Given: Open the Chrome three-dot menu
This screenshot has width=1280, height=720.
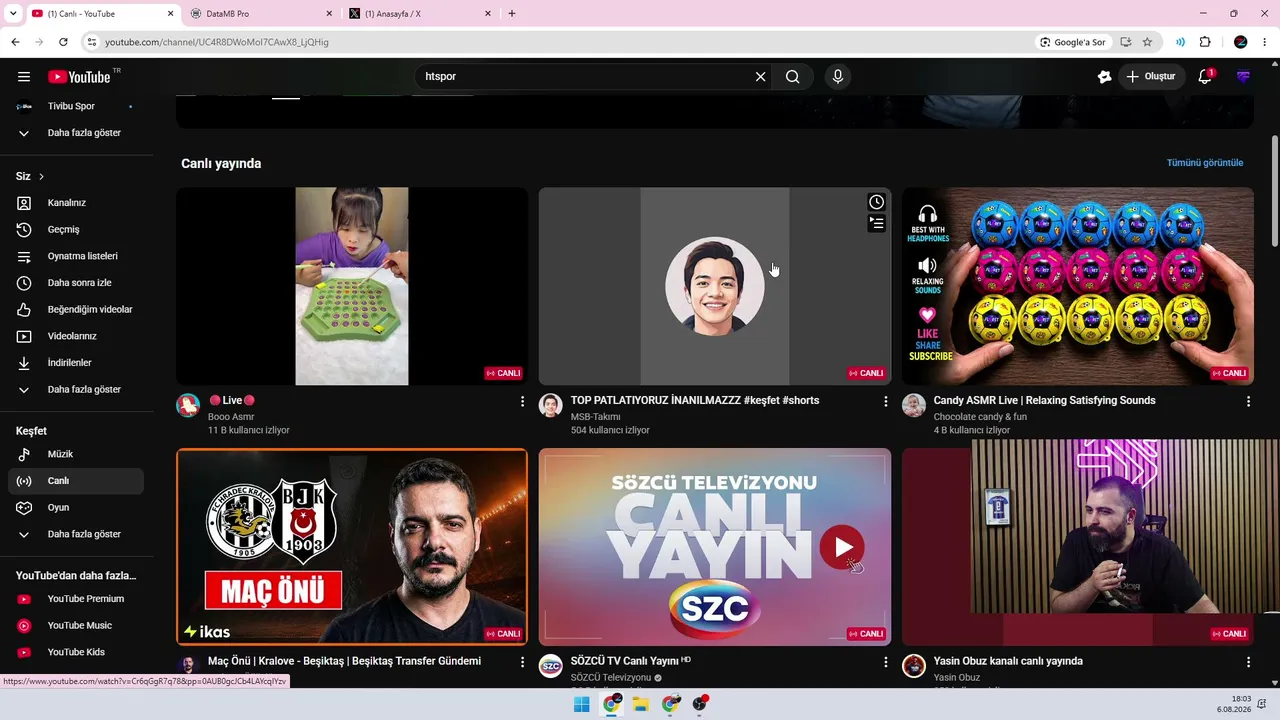Looking at the screenshot, I should [1266, 42].
